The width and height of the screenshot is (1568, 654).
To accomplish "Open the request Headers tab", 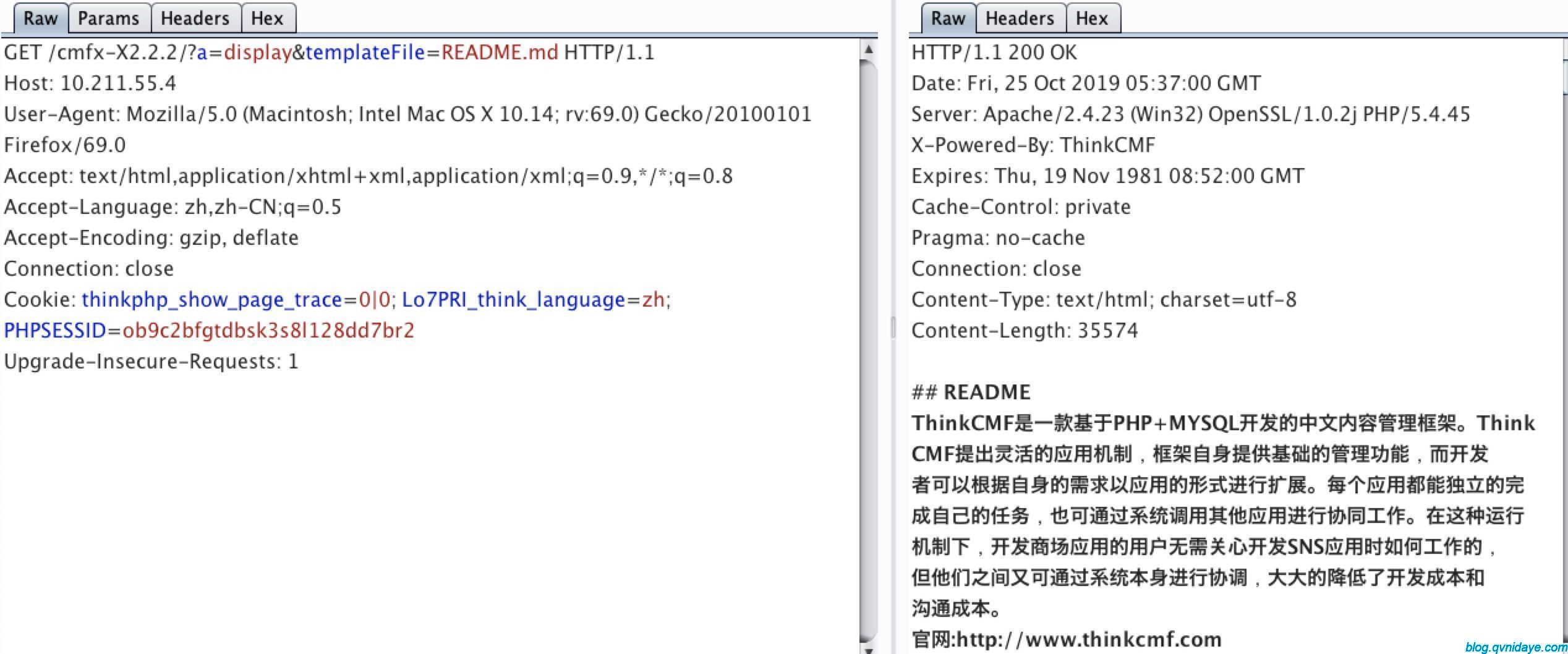I will click(195, 18).
